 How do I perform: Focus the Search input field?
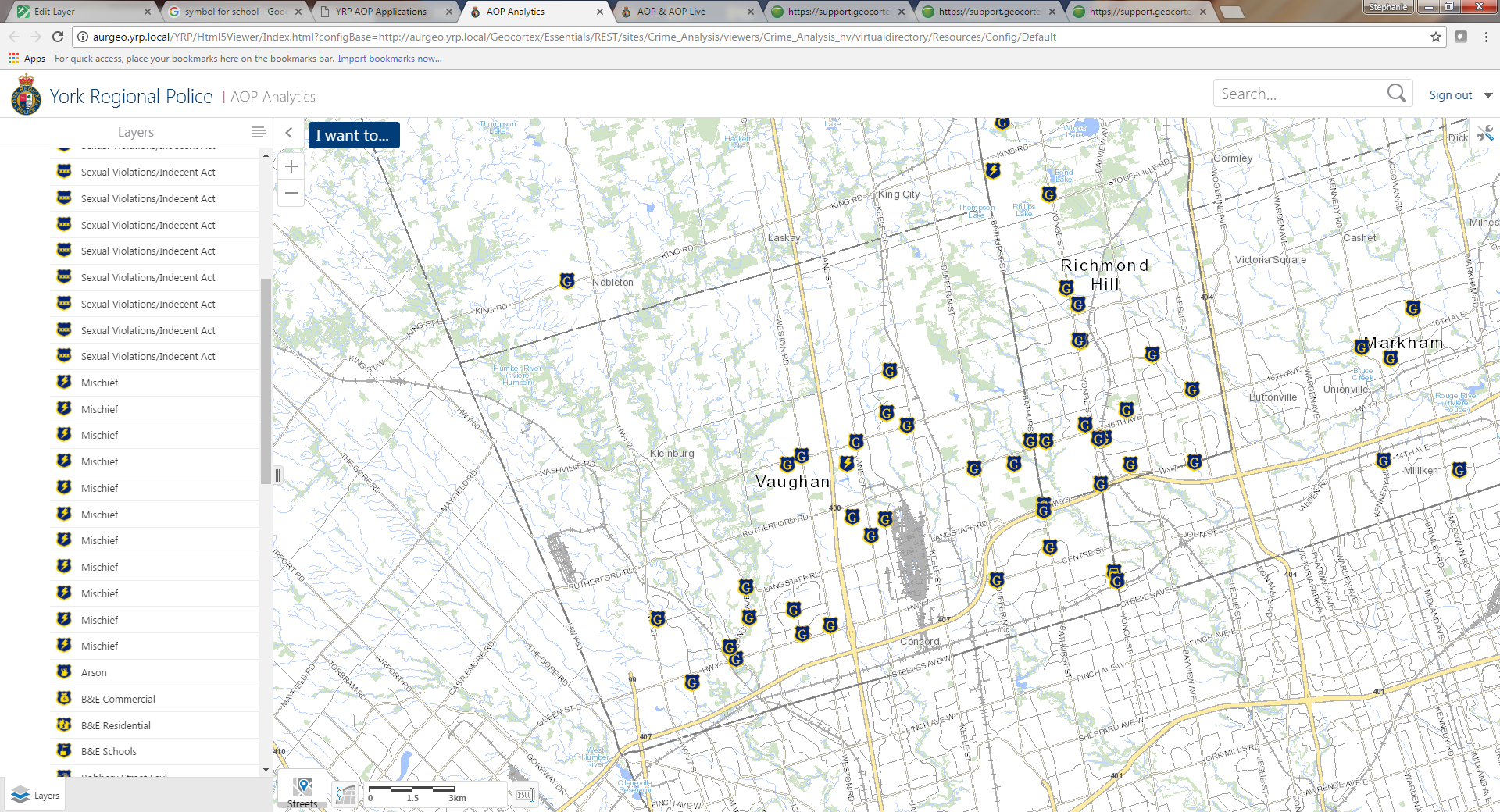1301,94
